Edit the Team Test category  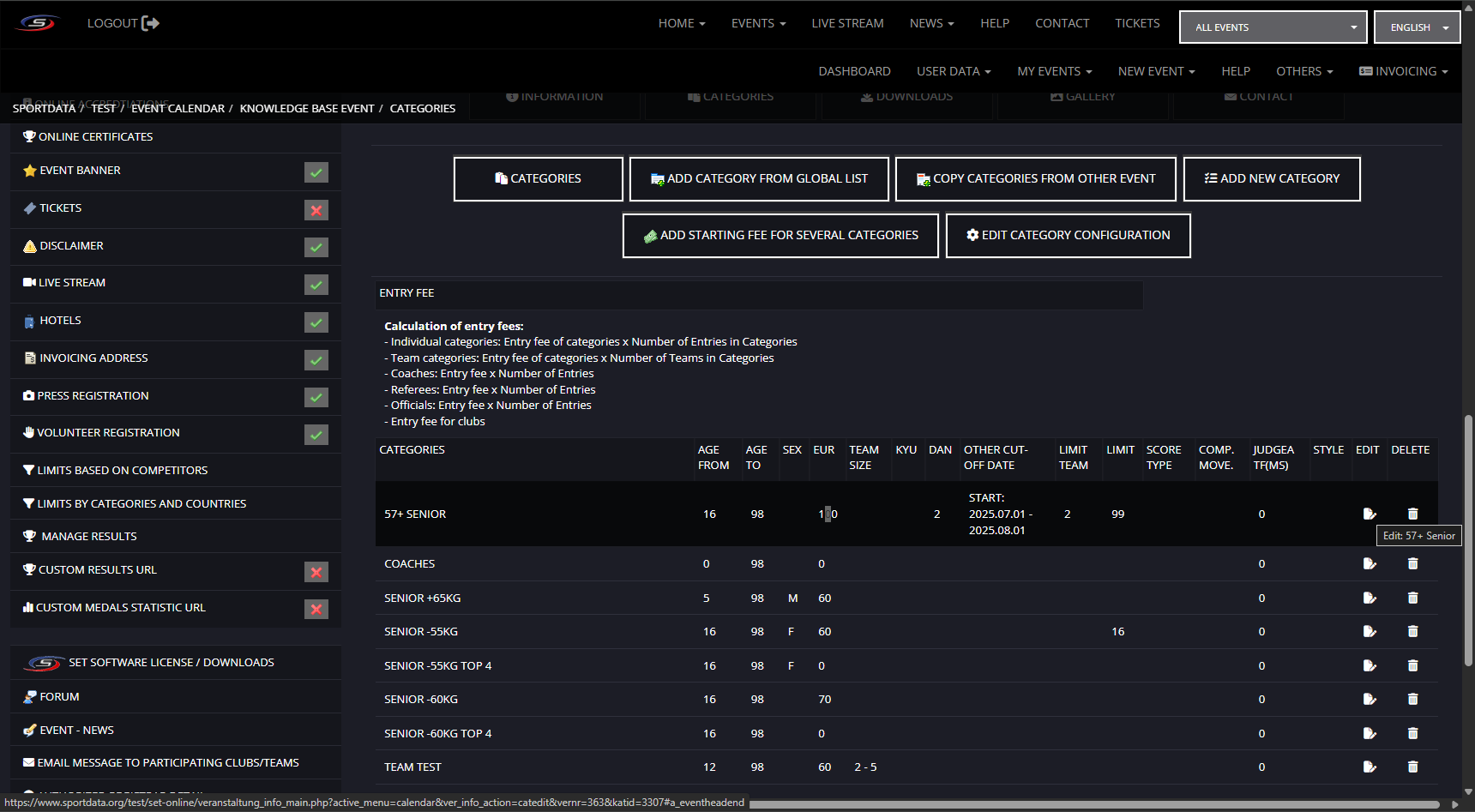click(1370, 767)
